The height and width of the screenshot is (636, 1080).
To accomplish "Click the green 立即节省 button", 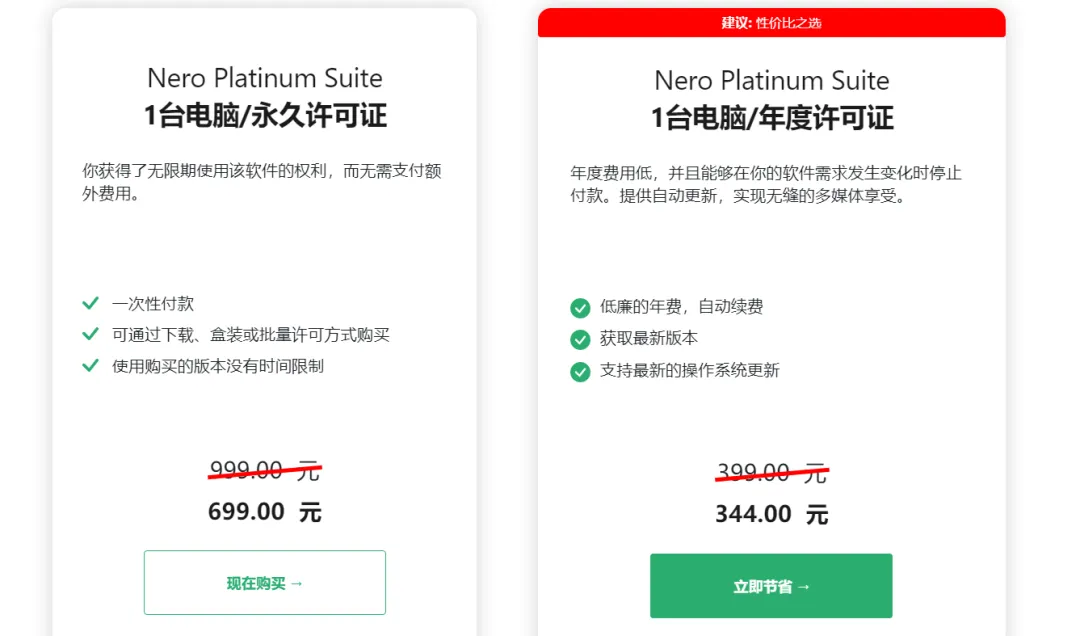I will 771,586.
